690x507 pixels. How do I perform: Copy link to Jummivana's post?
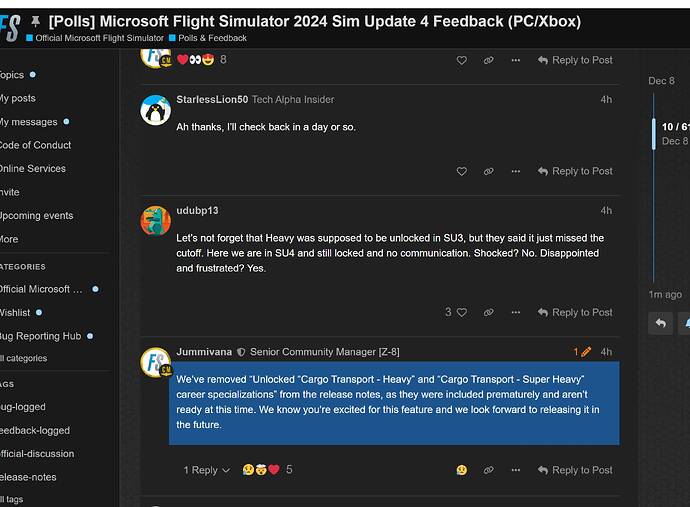[x=489, y=470]
